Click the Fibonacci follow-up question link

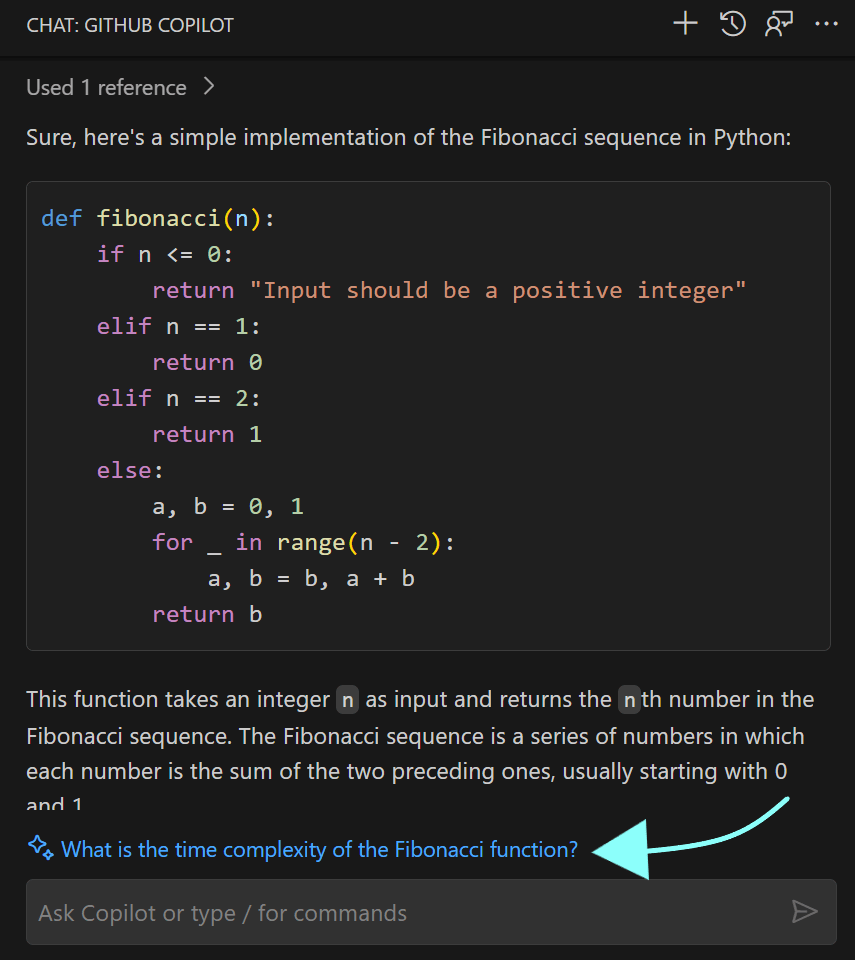pos(318,849)
